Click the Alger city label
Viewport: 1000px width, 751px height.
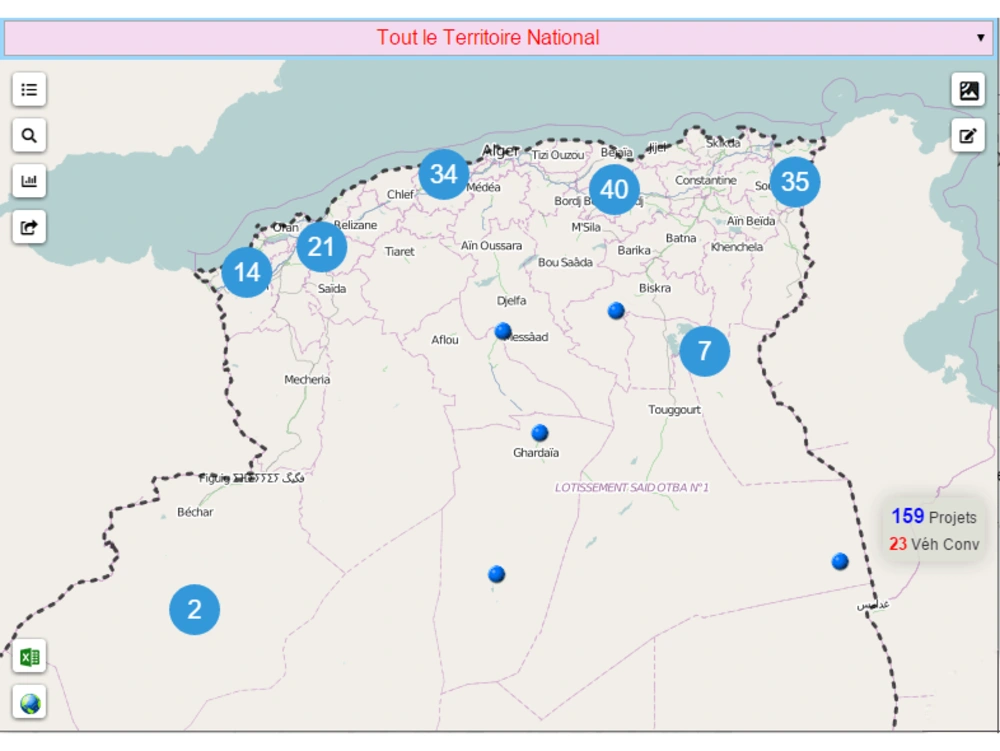[501, 150]
